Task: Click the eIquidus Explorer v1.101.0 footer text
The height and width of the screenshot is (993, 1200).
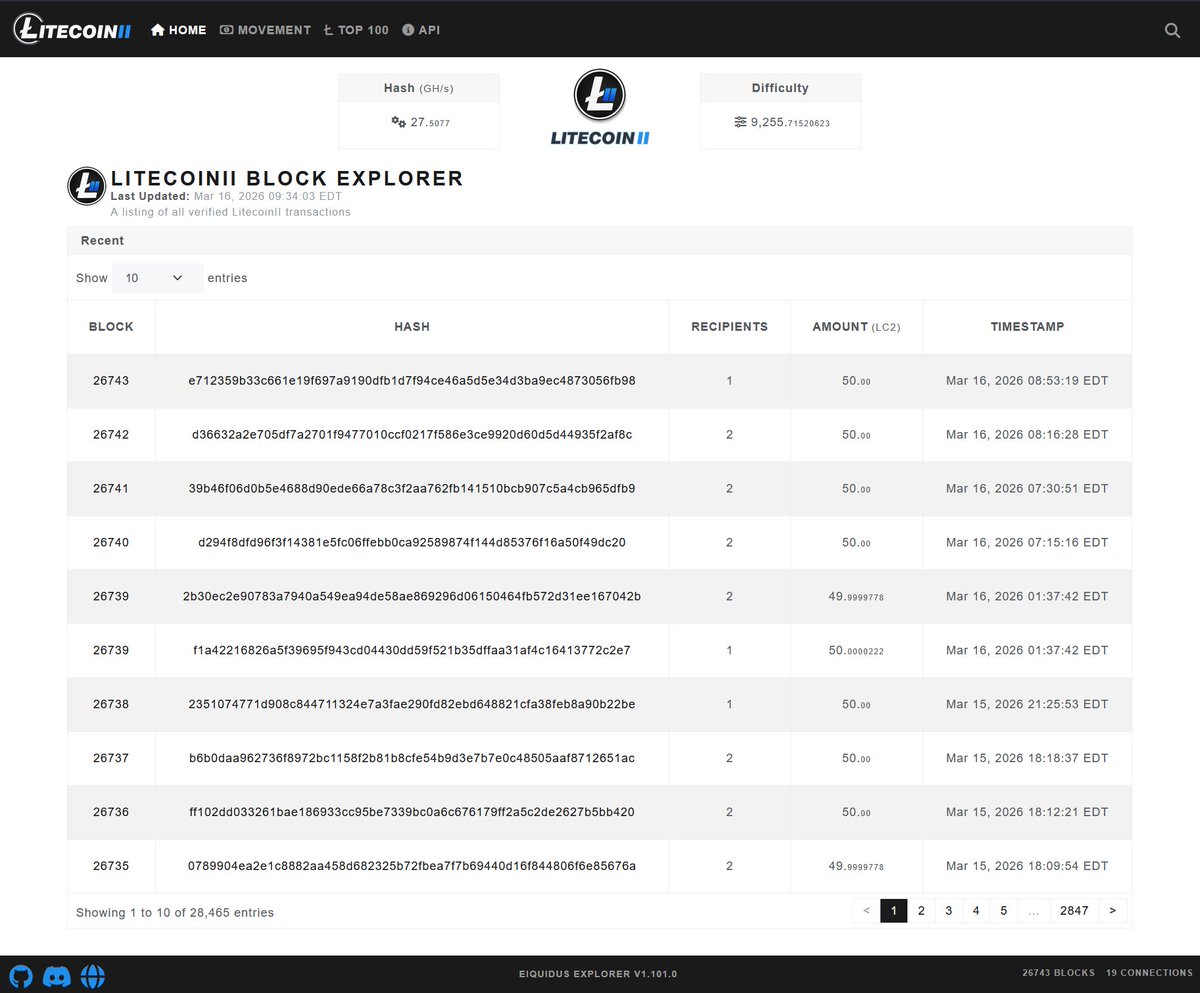Action: tap(598, 974)
